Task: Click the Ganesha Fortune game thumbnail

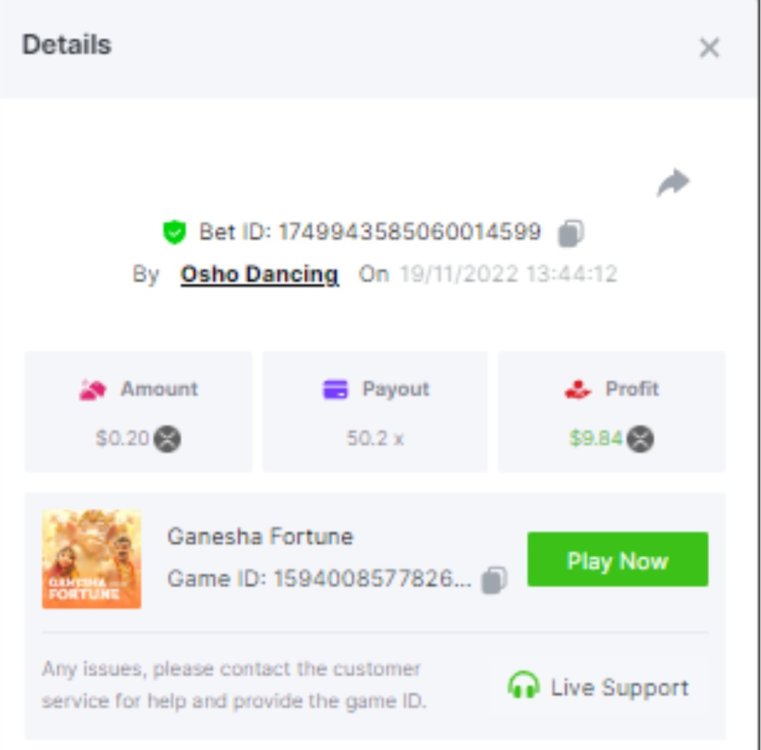Action: point(92,558)
